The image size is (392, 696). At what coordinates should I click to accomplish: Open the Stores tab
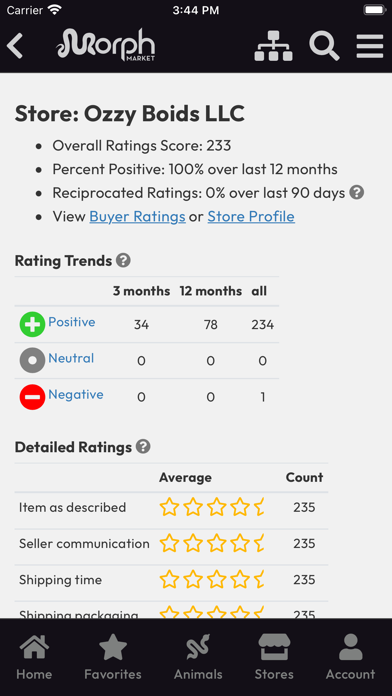(274, 657)
